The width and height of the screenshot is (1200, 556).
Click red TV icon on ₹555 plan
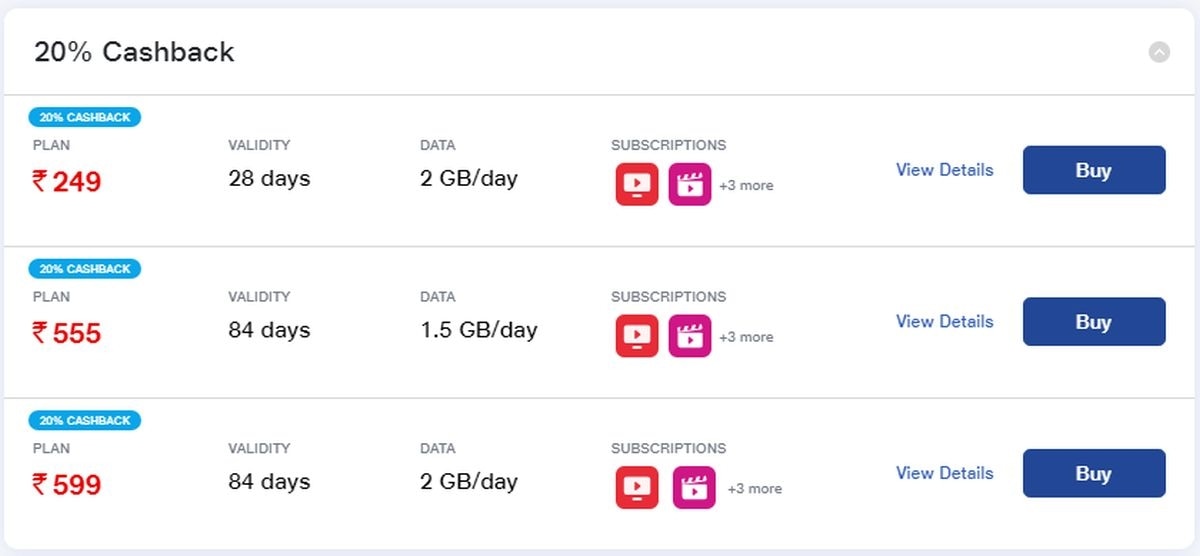click(637, 336)
